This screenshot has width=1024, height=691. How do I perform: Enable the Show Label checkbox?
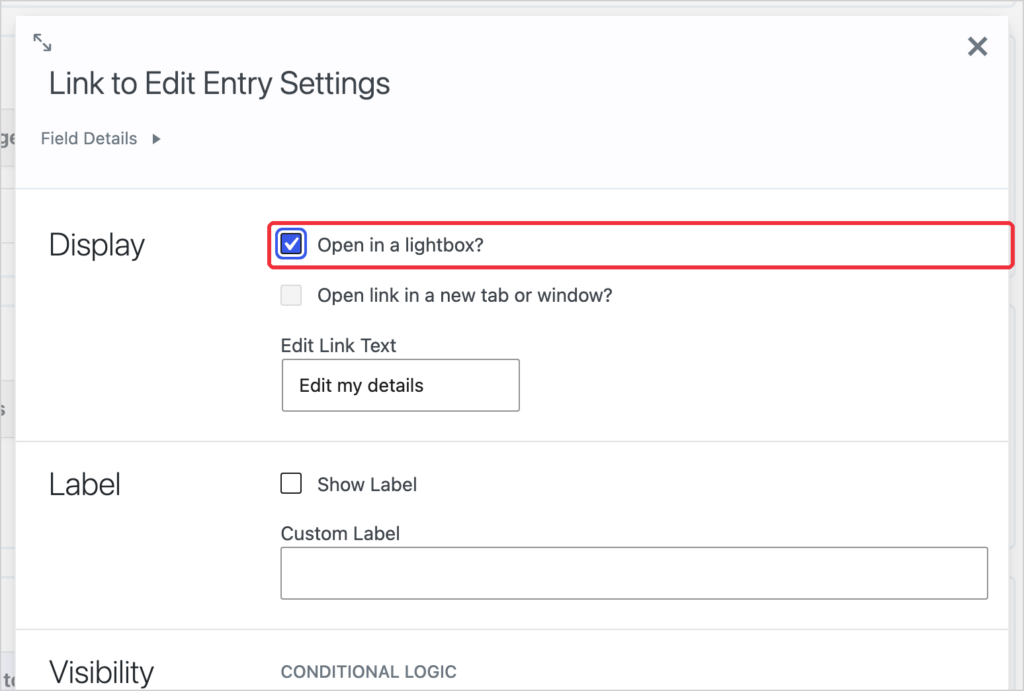pos(291,484)
